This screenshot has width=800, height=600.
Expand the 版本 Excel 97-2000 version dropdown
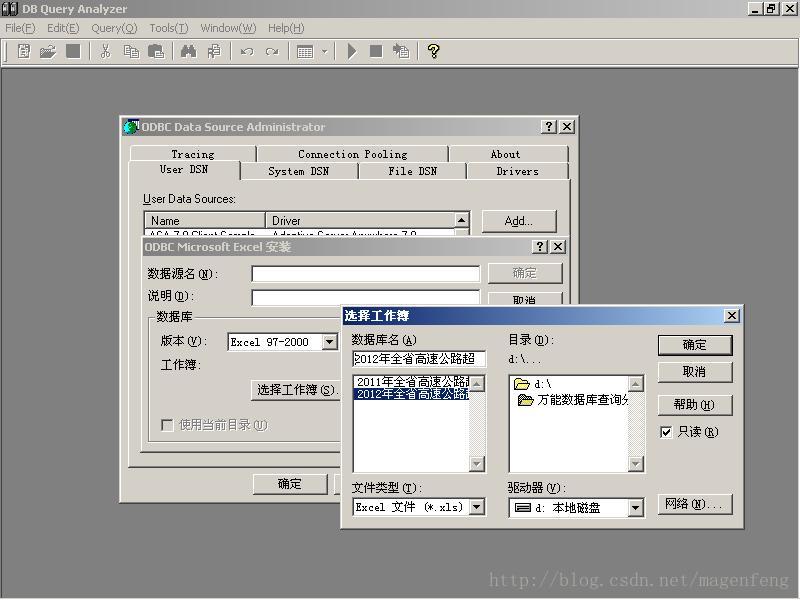(x=330, y=342)
